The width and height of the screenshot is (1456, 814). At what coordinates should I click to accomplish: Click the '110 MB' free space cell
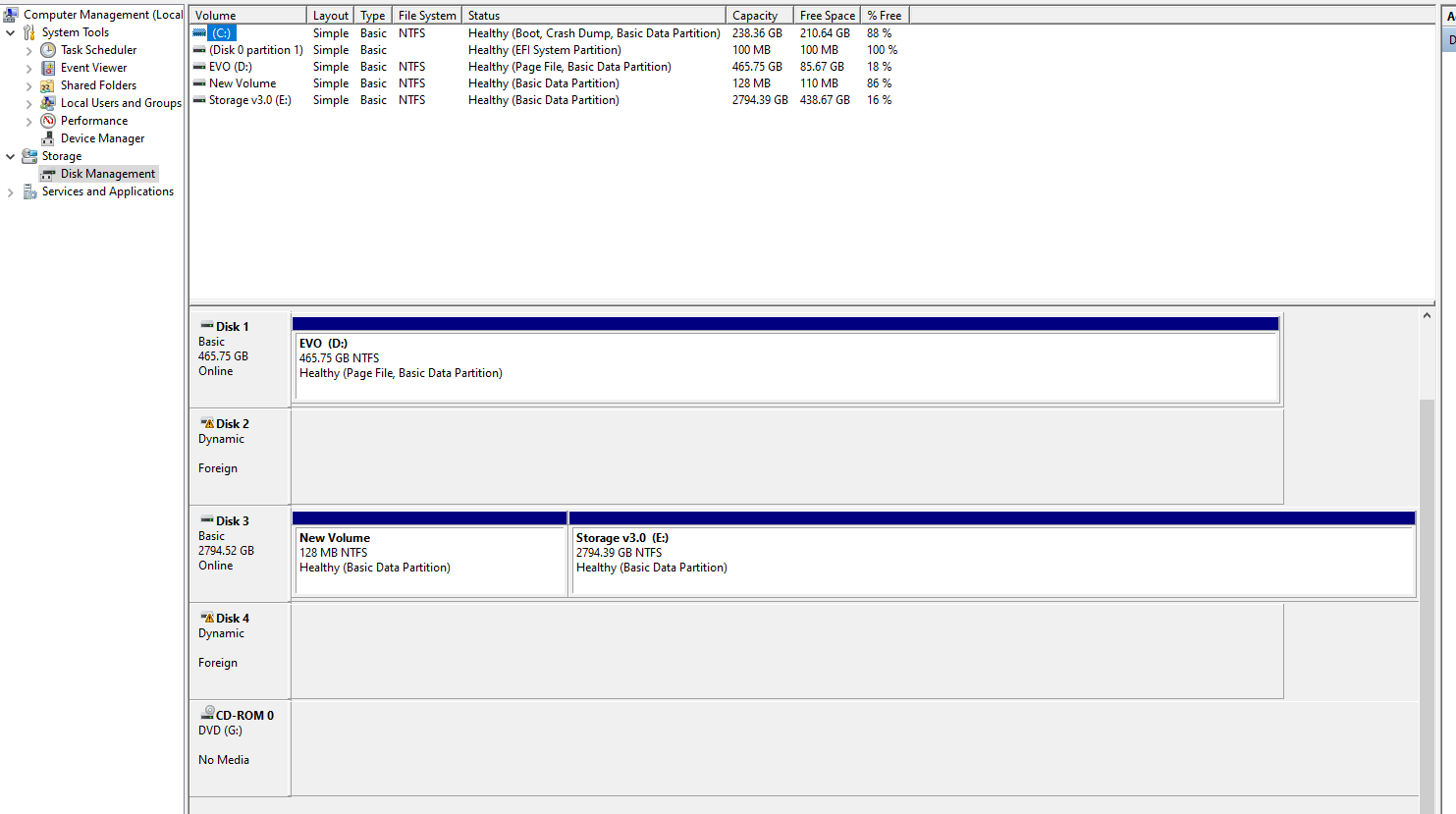click(819, 83)
